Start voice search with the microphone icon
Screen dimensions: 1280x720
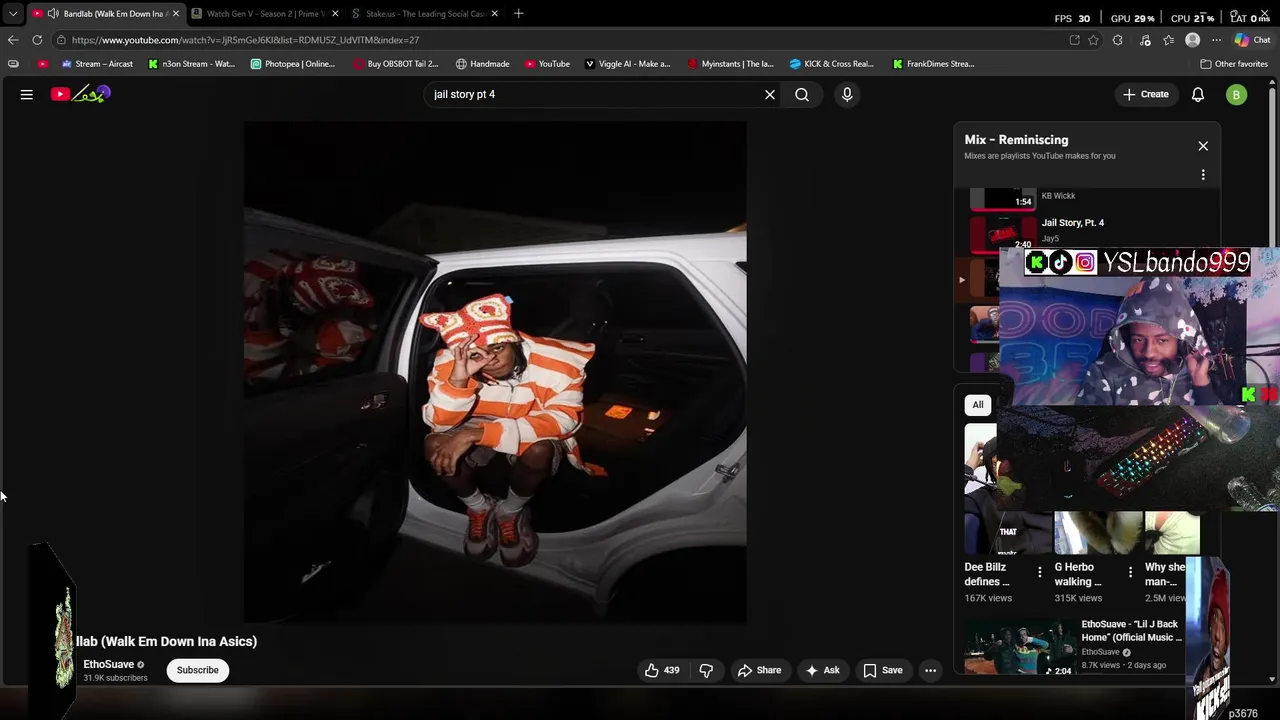[x=847, y=94]
